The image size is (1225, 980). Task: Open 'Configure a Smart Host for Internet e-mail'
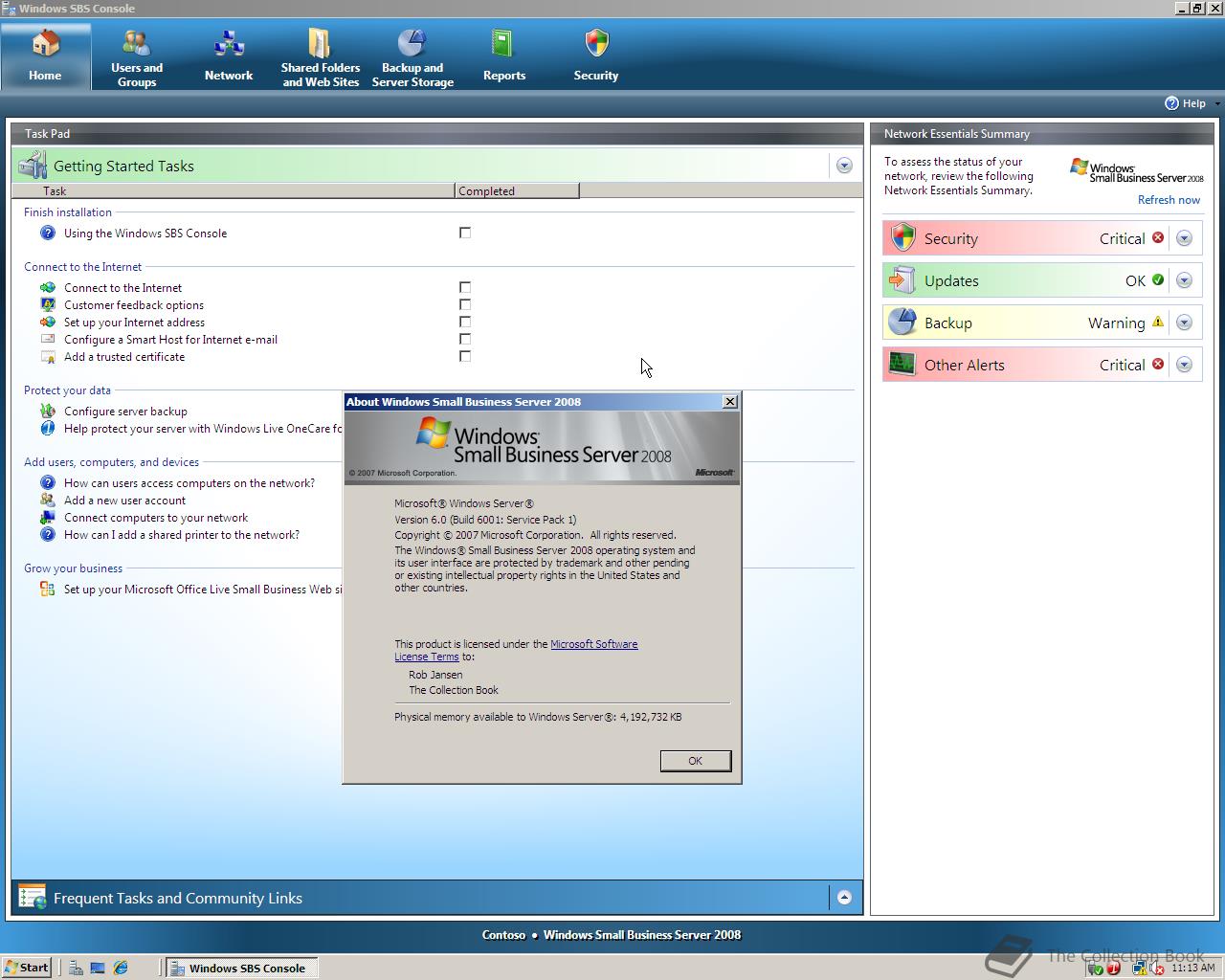[170, 340]
